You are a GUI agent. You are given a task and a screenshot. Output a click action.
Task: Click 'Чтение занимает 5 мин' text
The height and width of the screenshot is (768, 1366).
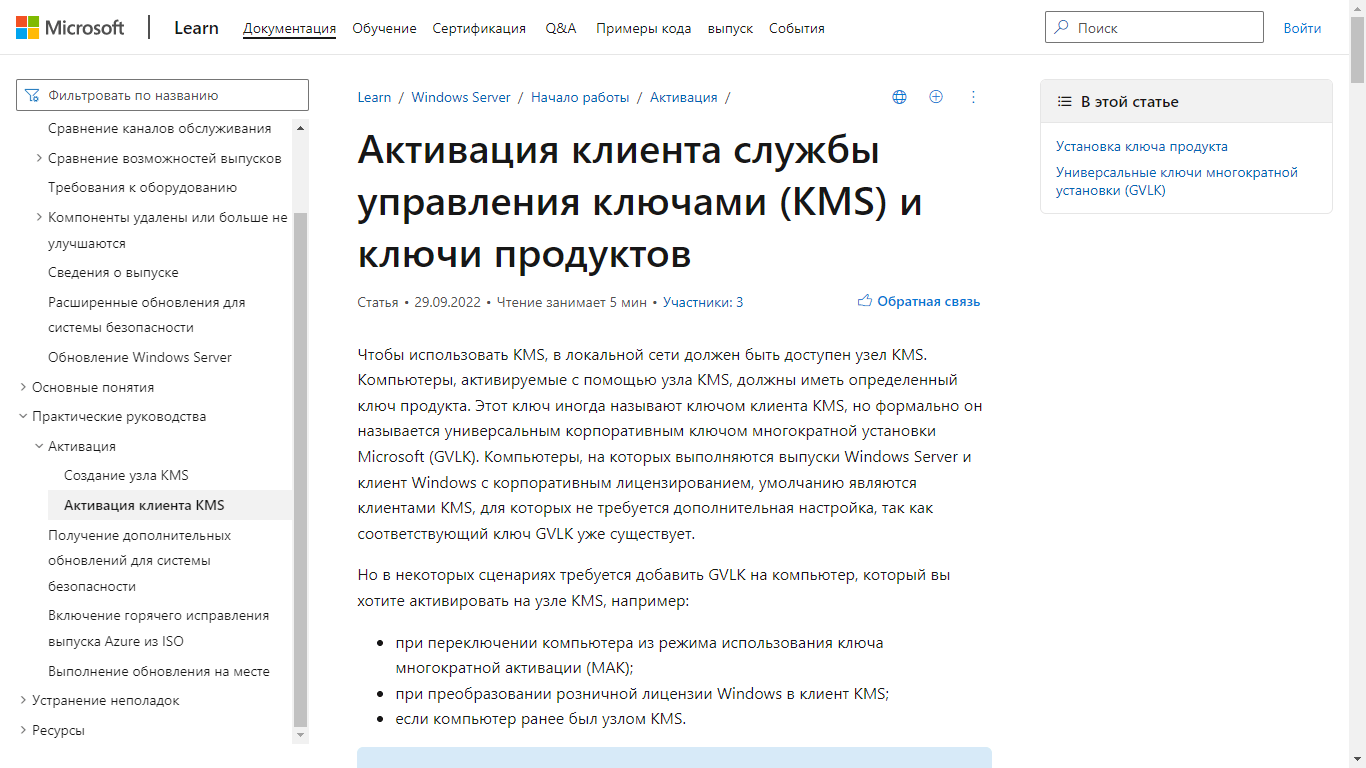(x=572, y=302)
